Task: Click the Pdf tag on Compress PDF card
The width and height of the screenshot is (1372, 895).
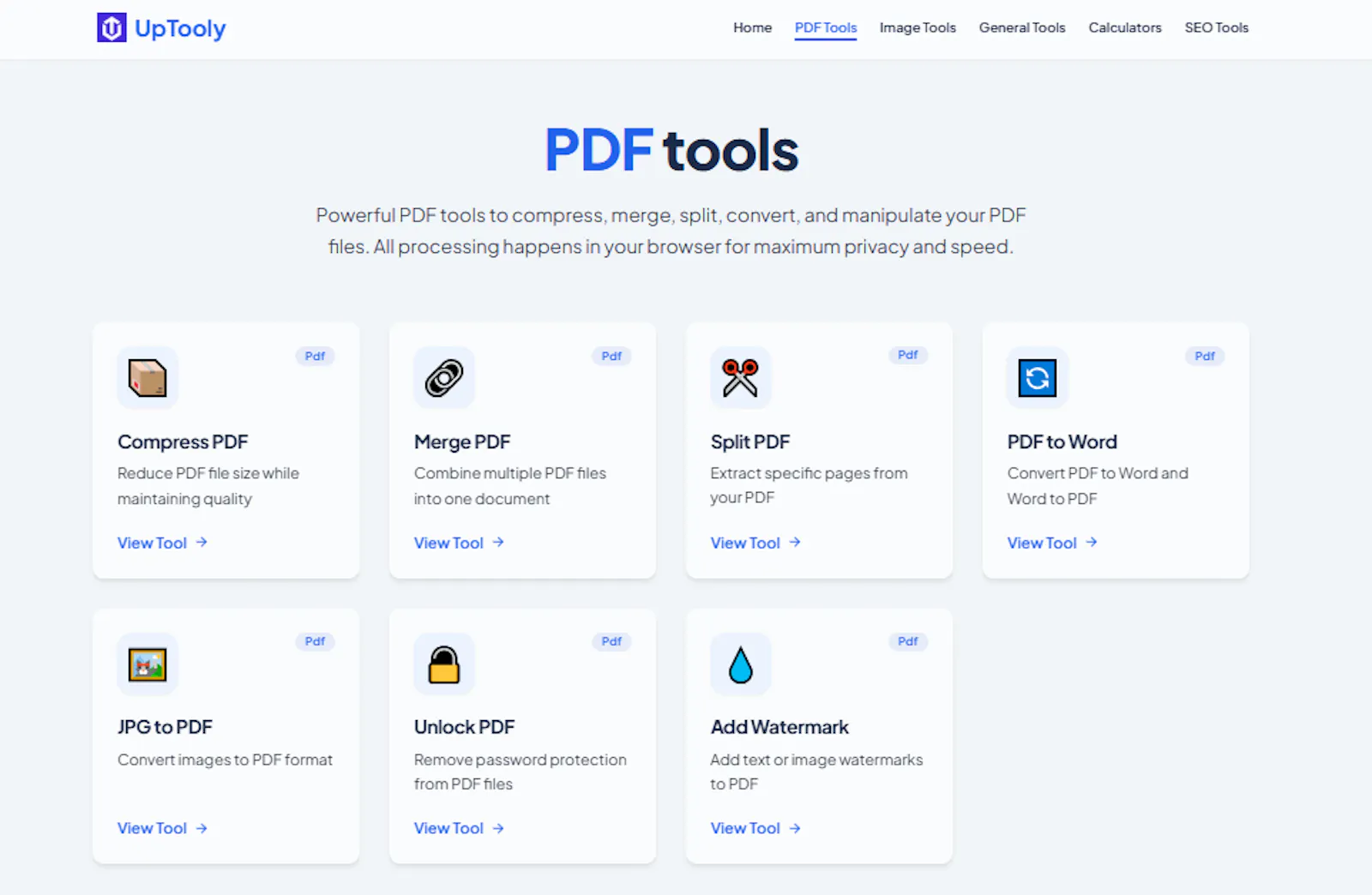Action: [x=315, y=356]
